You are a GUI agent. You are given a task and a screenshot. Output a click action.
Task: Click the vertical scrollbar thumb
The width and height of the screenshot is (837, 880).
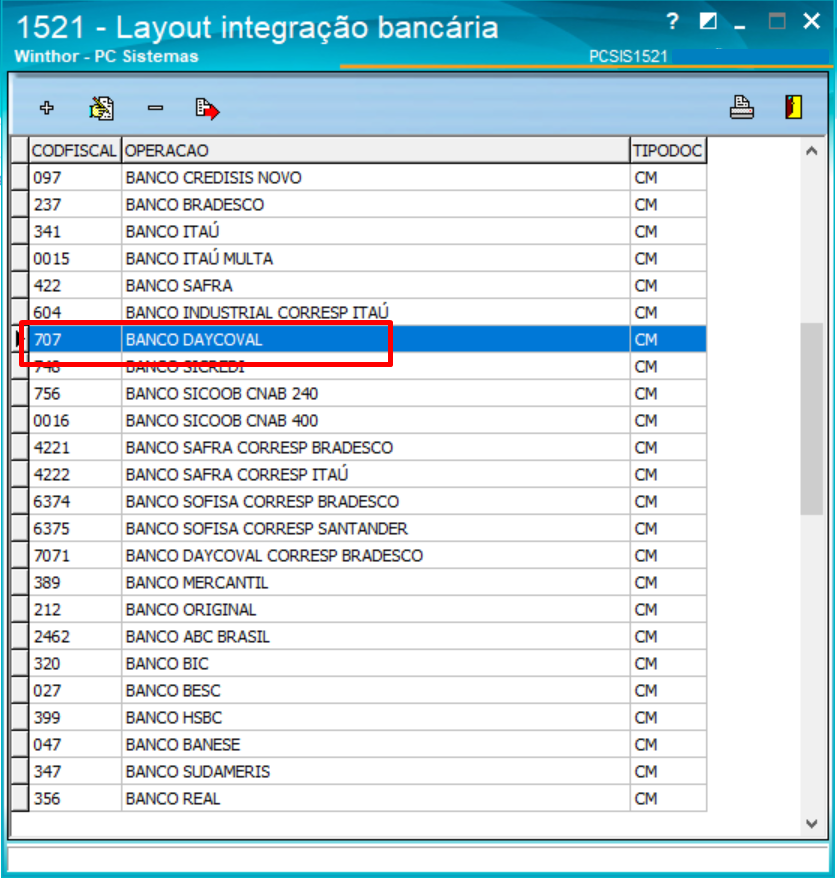[x=812, y=419]
